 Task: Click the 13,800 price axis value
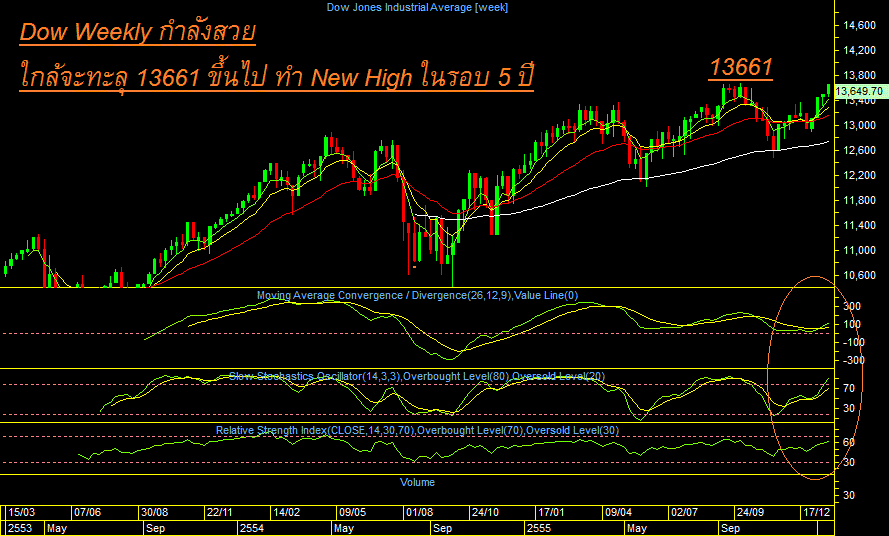(860, 75)
